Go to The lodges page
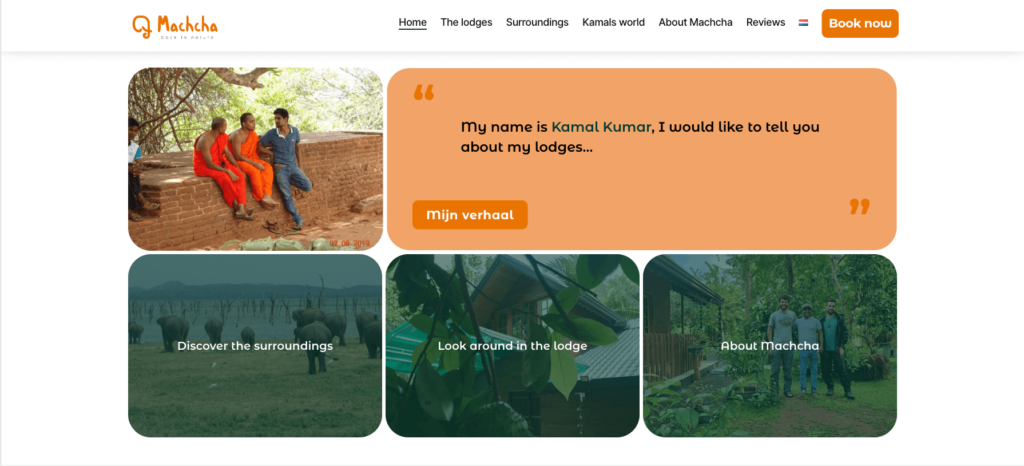1024x466 pixels. pos(466,22)
